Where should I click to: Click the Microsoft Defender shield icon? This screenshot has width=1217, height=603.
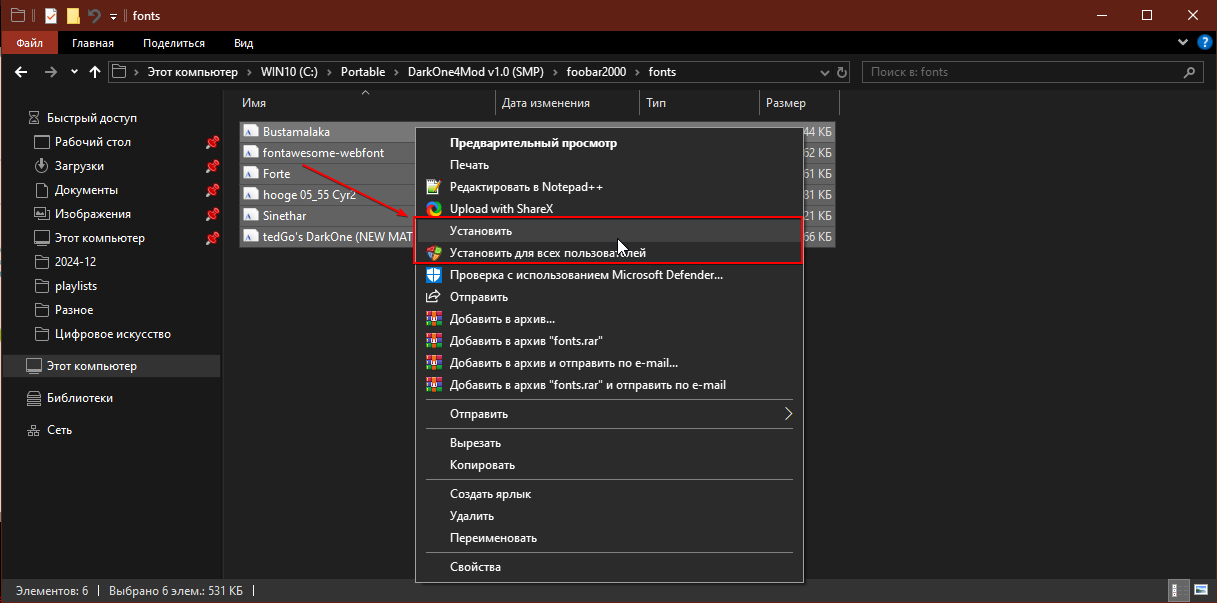(x=433, y=275)
